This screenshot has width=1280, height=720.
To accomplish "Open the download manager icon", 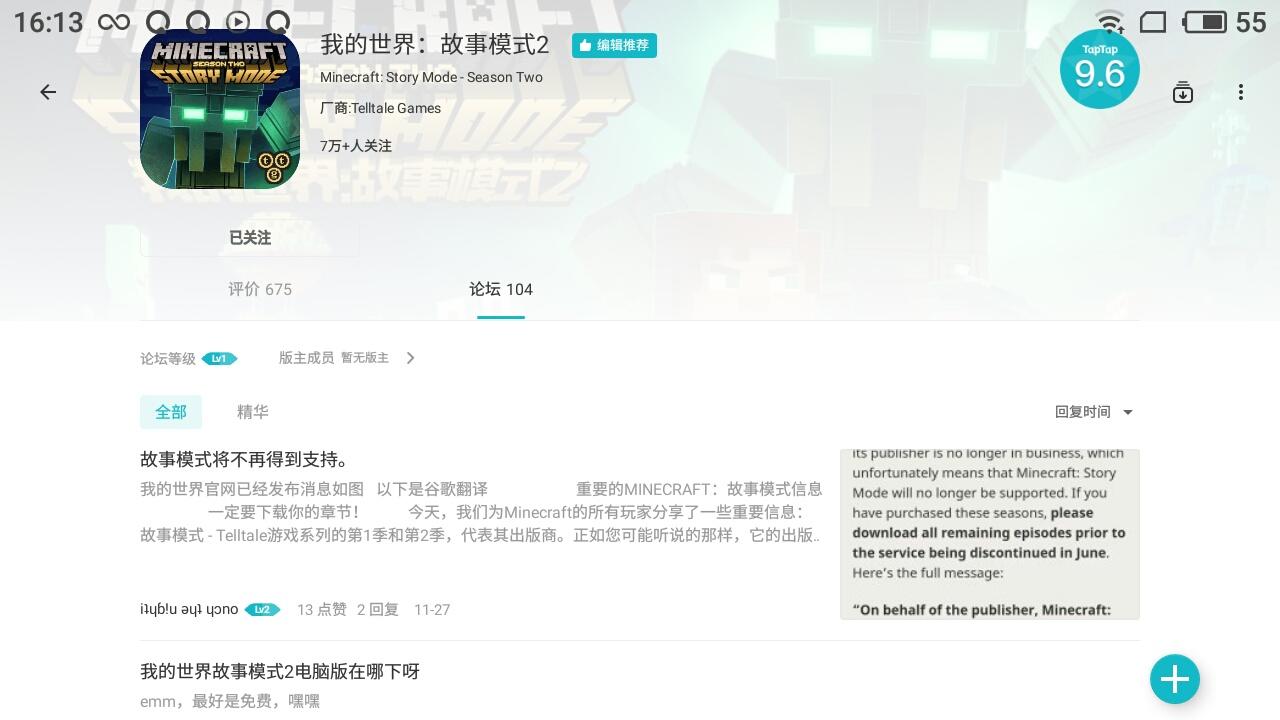I will (1183, 92).
